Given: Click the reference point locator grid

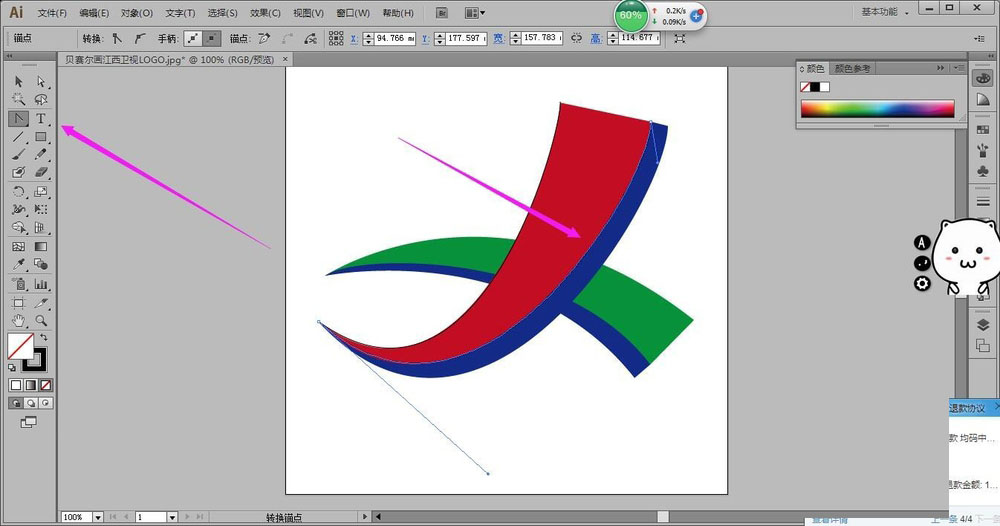Looking at the screenshot, I should 336,38.
